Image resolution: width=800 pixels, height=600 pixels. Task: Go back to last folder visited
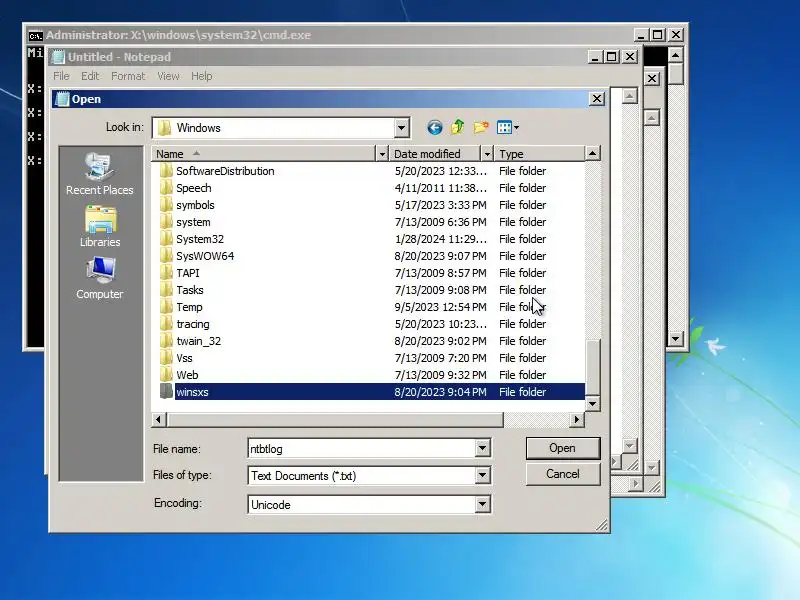coord(435,128)
